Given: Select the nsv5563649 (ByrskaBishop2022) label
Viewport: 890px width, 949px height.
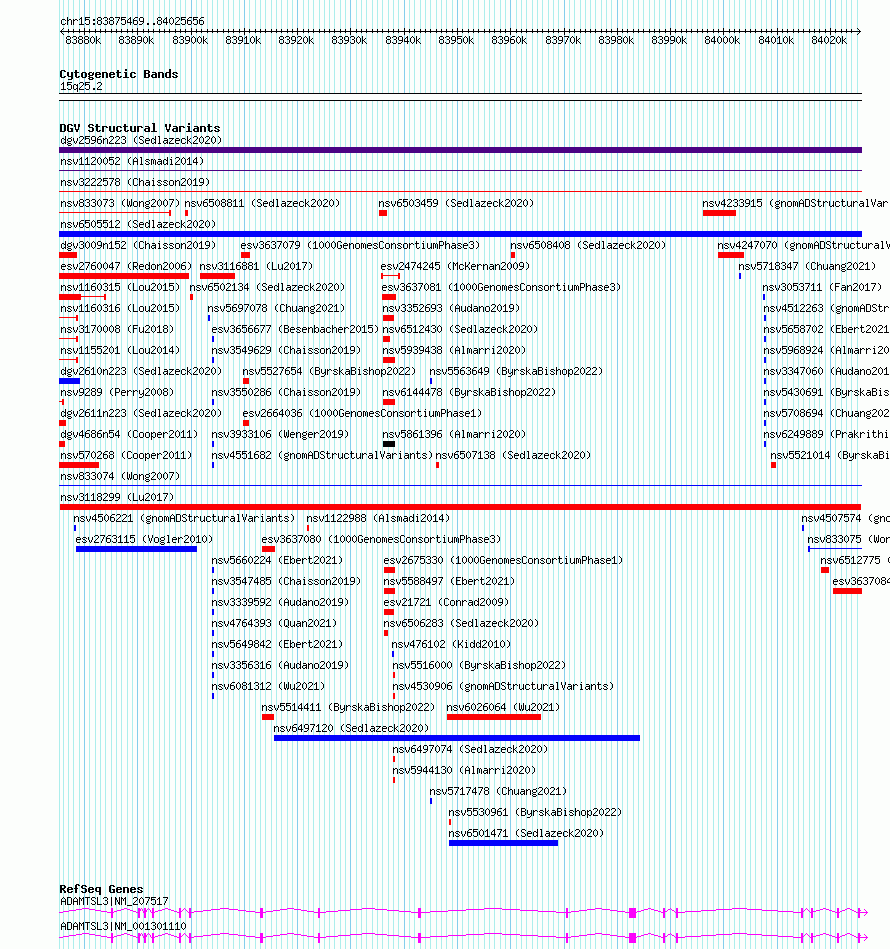Looking at the screenshot, I should click(x=516, y=372).
